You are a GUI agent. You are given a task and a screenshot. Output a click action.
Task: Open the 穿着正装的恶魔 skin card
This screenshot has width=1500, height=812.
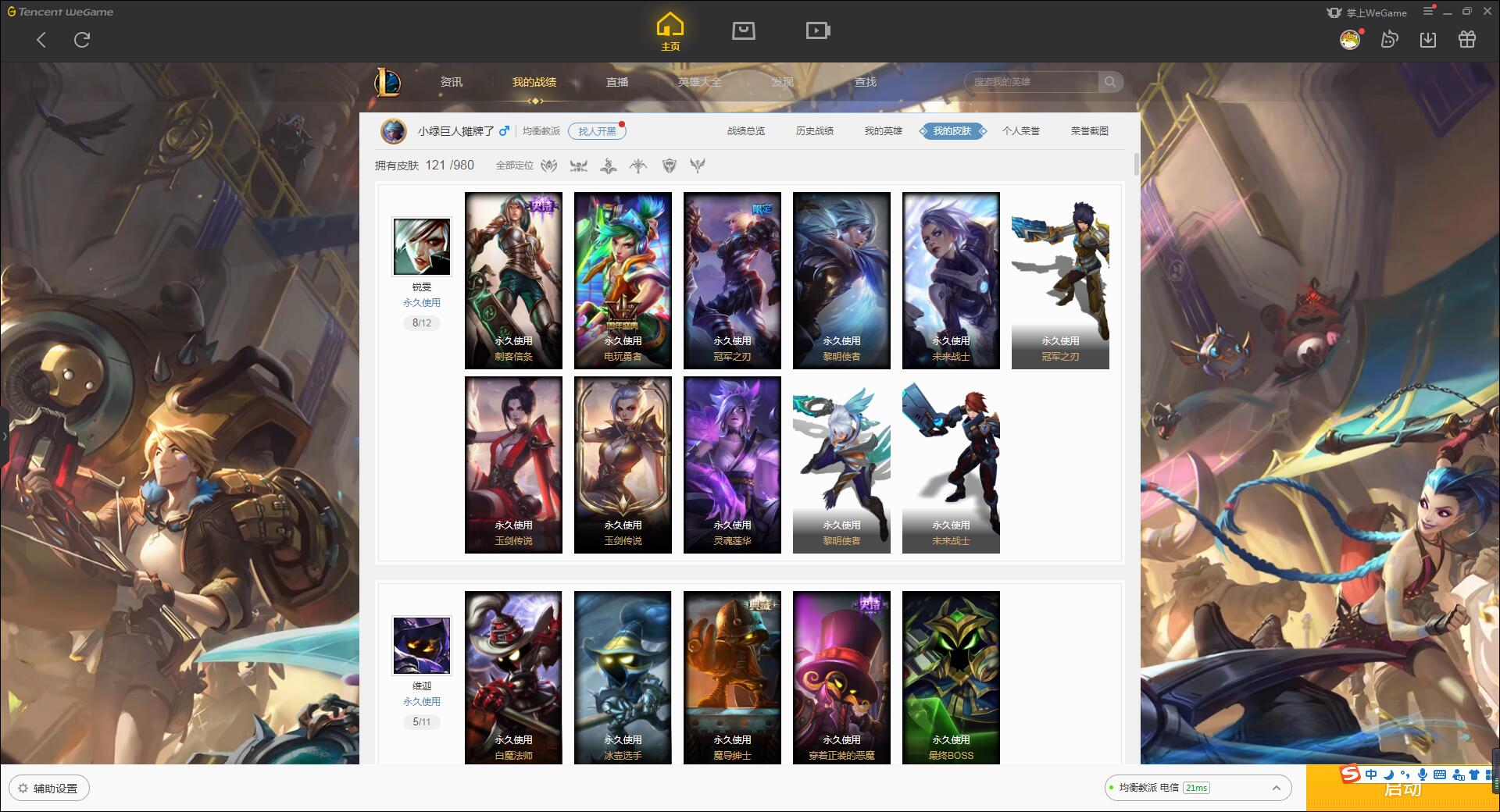pyautogui.click(x=841, y=677)
